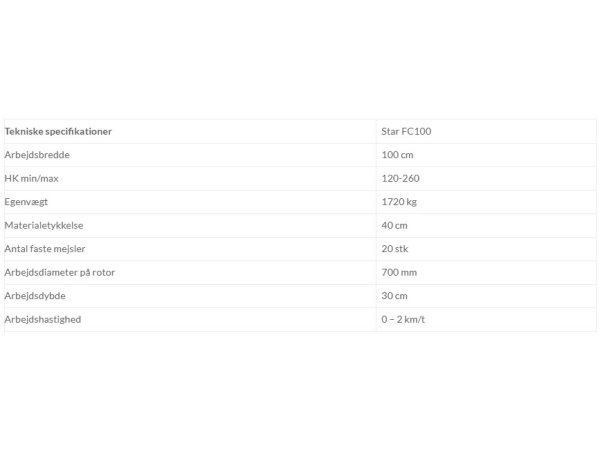Select the 40 cm thickness value
This screenshot has width=600, height=450.
[394, 225]
